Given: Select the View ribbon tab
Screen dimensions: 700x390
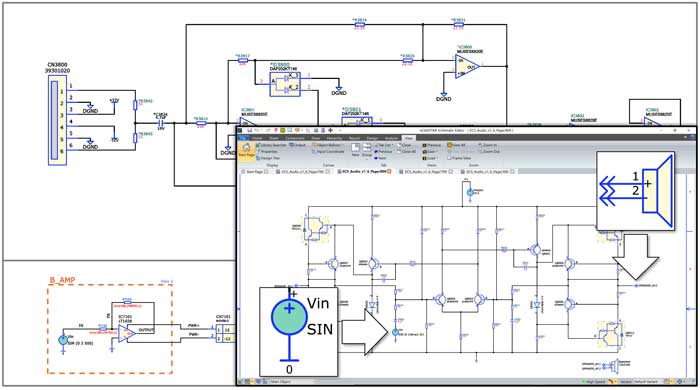Looking at the screenshot, I should (x=408, y=138).
